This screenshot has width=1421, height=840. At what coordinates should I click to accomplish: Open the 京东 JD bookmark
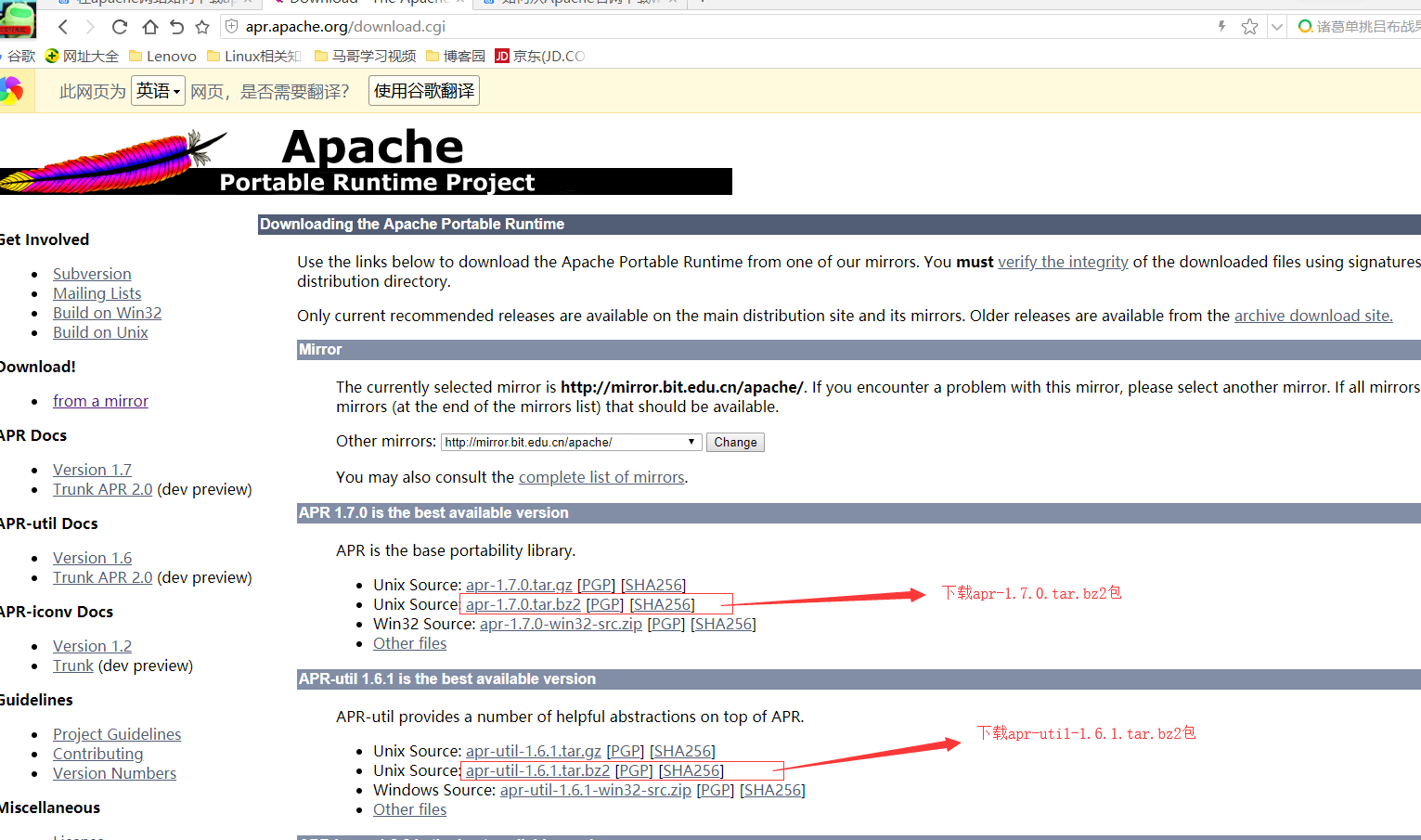coord(539,56)
